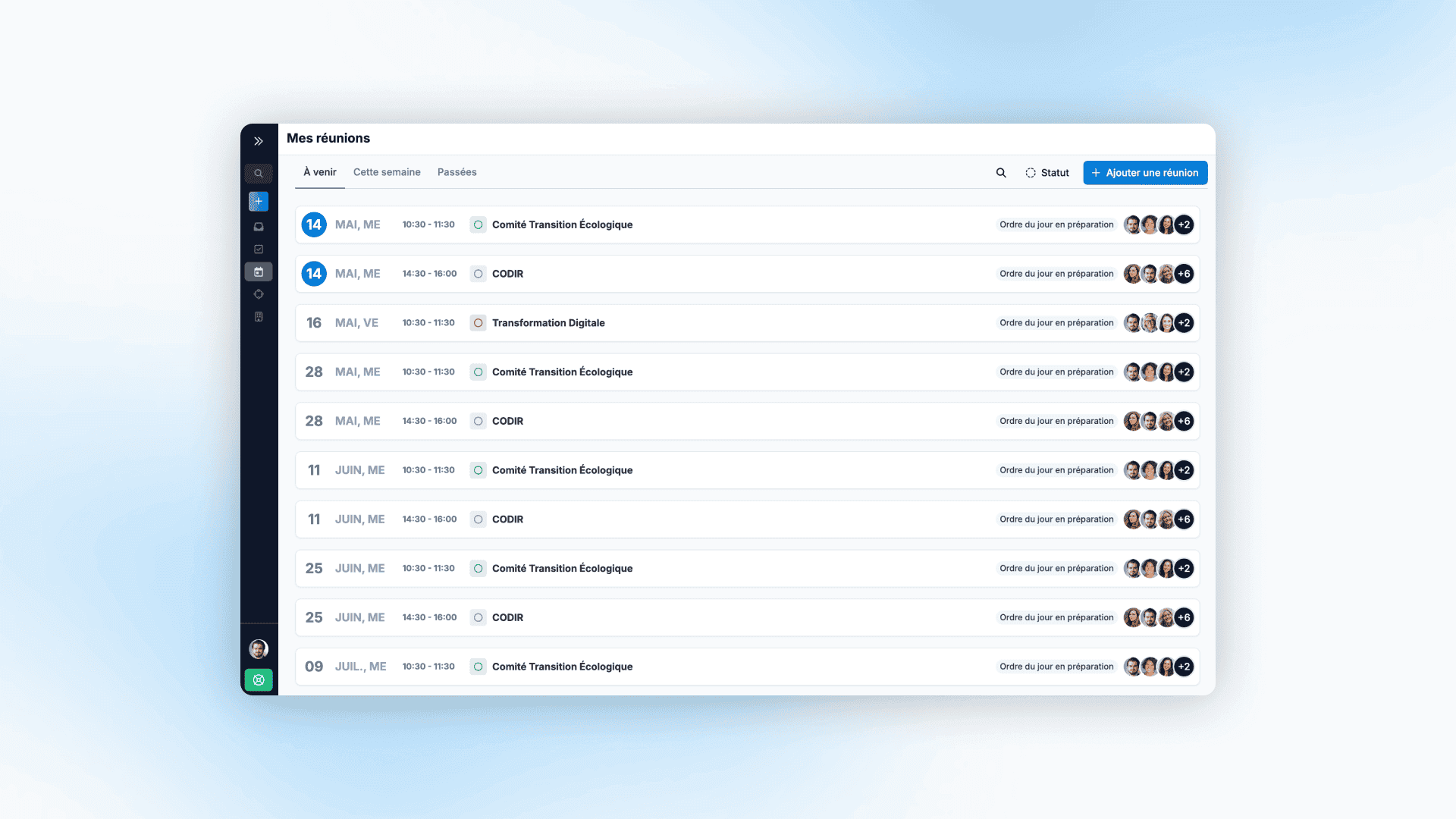Click blue 14 date circle on 14:30 CODIR row
This screenshot has height=819, width=1456.
(x=314, y=274)
